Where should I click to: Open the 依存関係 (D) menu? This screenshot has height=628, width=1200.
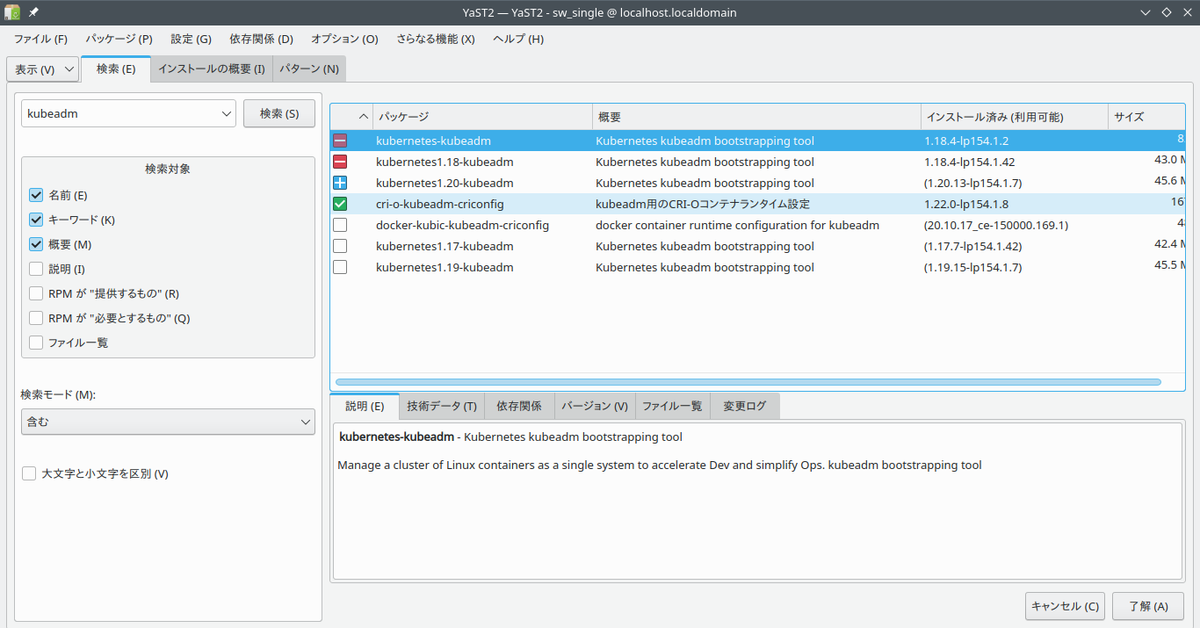pyautogui.click(x=261, y=39)
